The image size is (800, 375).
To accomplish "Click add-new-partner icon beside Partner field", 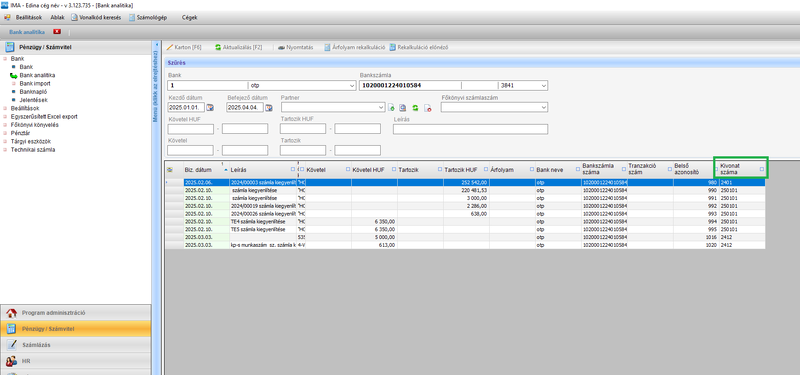I will coord(391,108).
